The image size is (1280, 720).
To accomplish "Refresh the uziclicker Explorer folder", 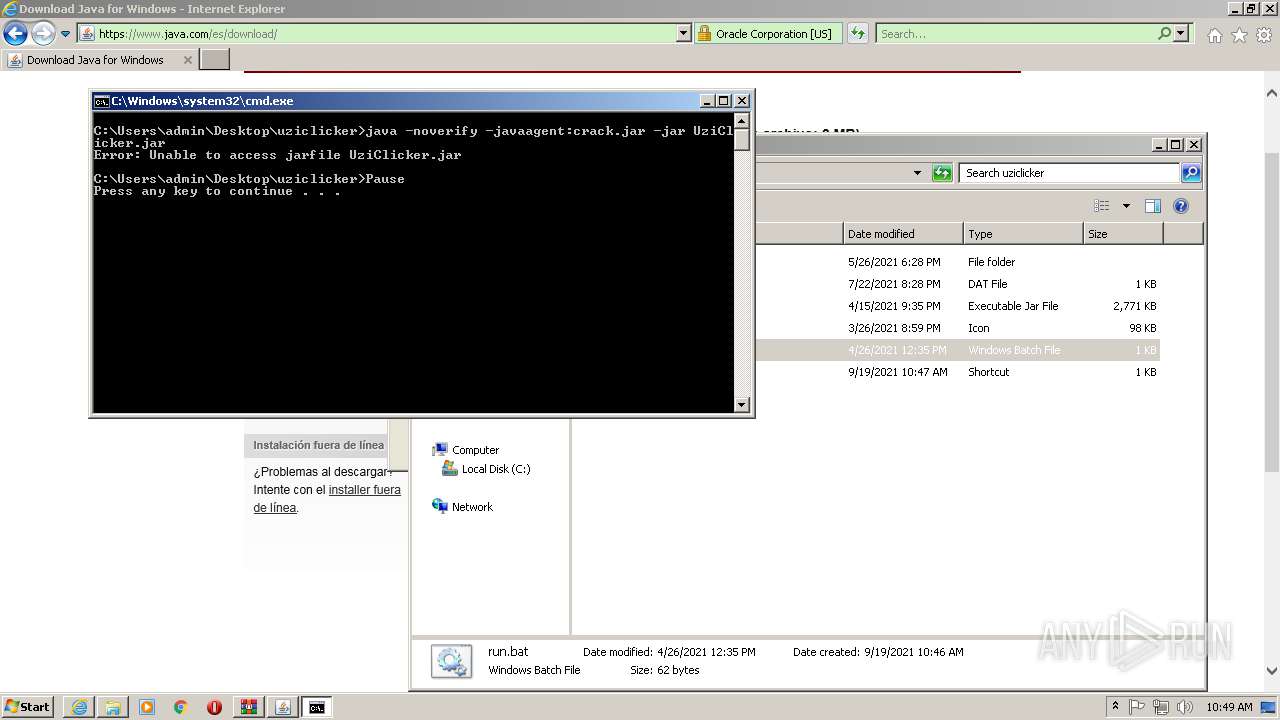I will 942,173.
